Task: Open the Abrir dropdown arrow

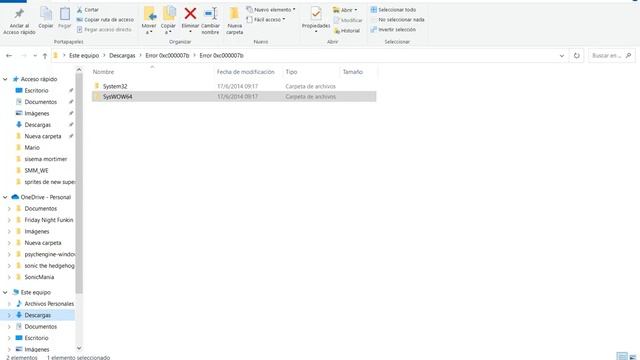Action: [x=356, y=10]
